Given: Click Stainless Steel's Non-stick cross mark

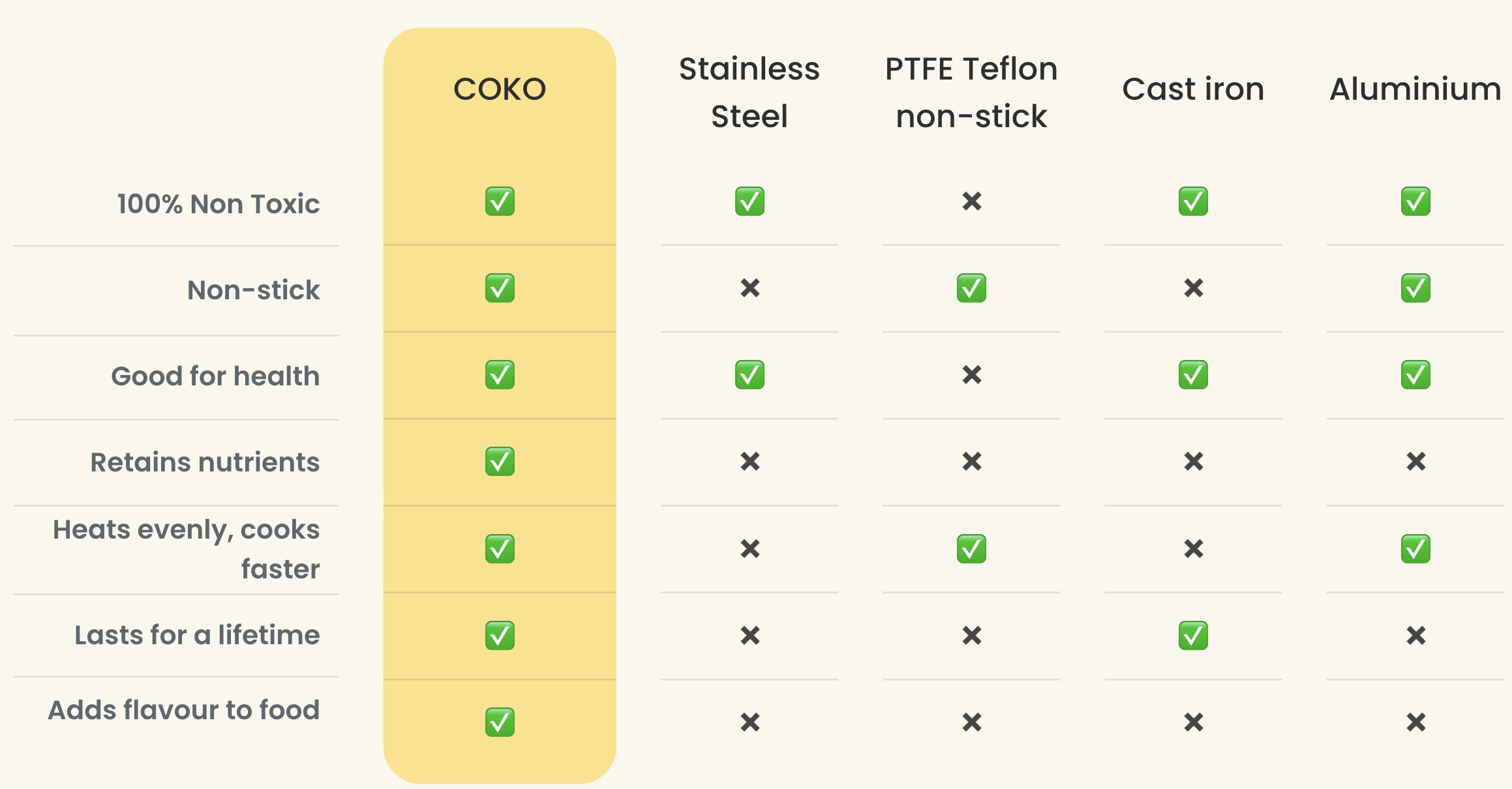Looking at the screenshot, I should click(750, 288).
